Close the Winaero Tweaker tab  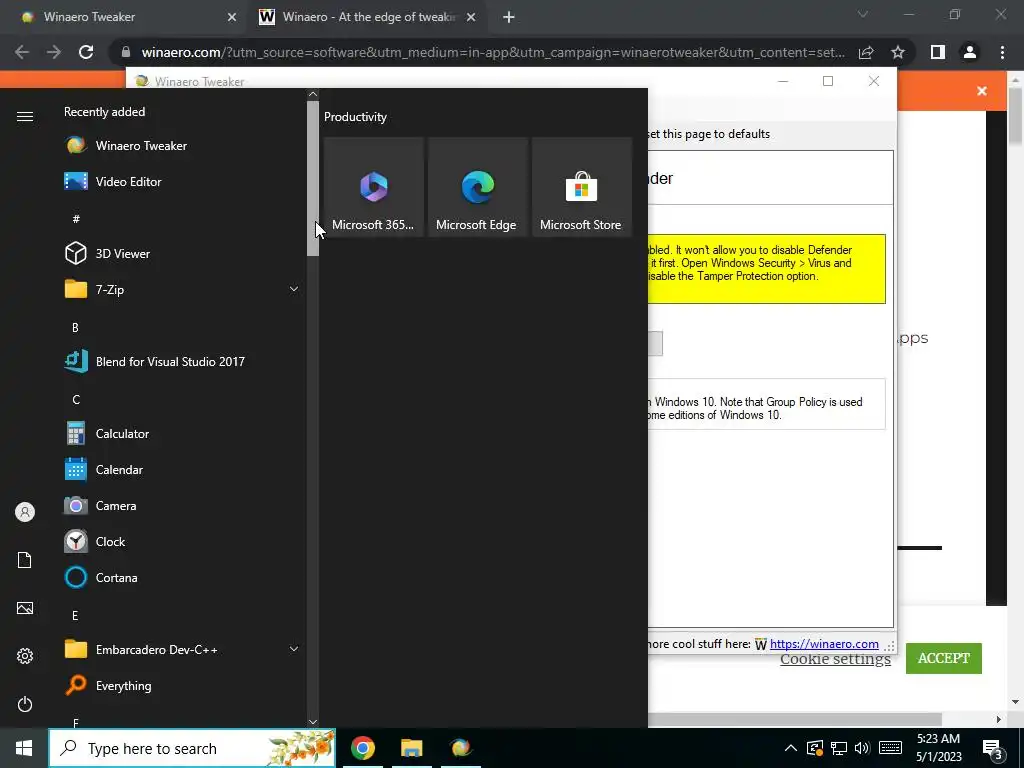tap(232, 17)
